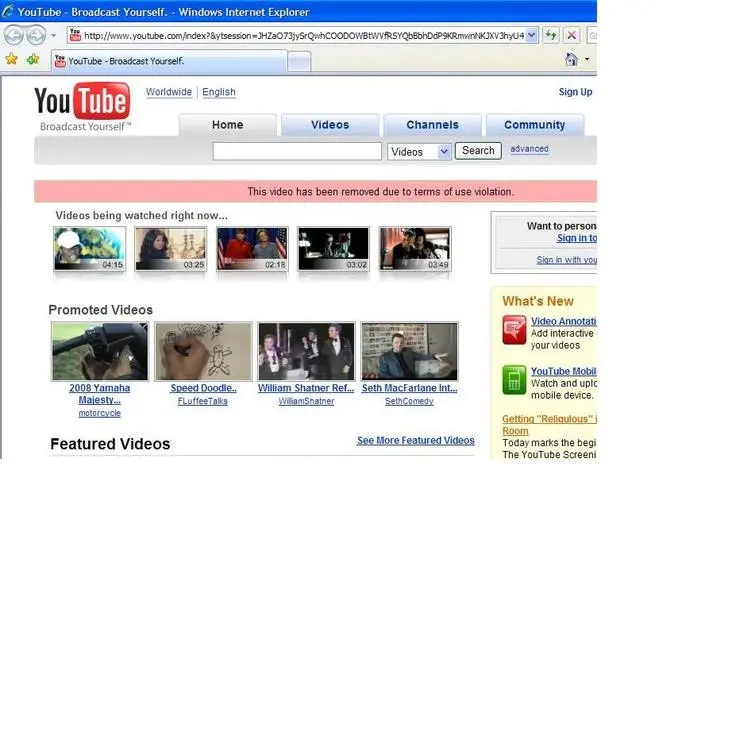
Task: Select the YouTube - Broadcast Yourself browser tab
Action: [x=169, y=61]
